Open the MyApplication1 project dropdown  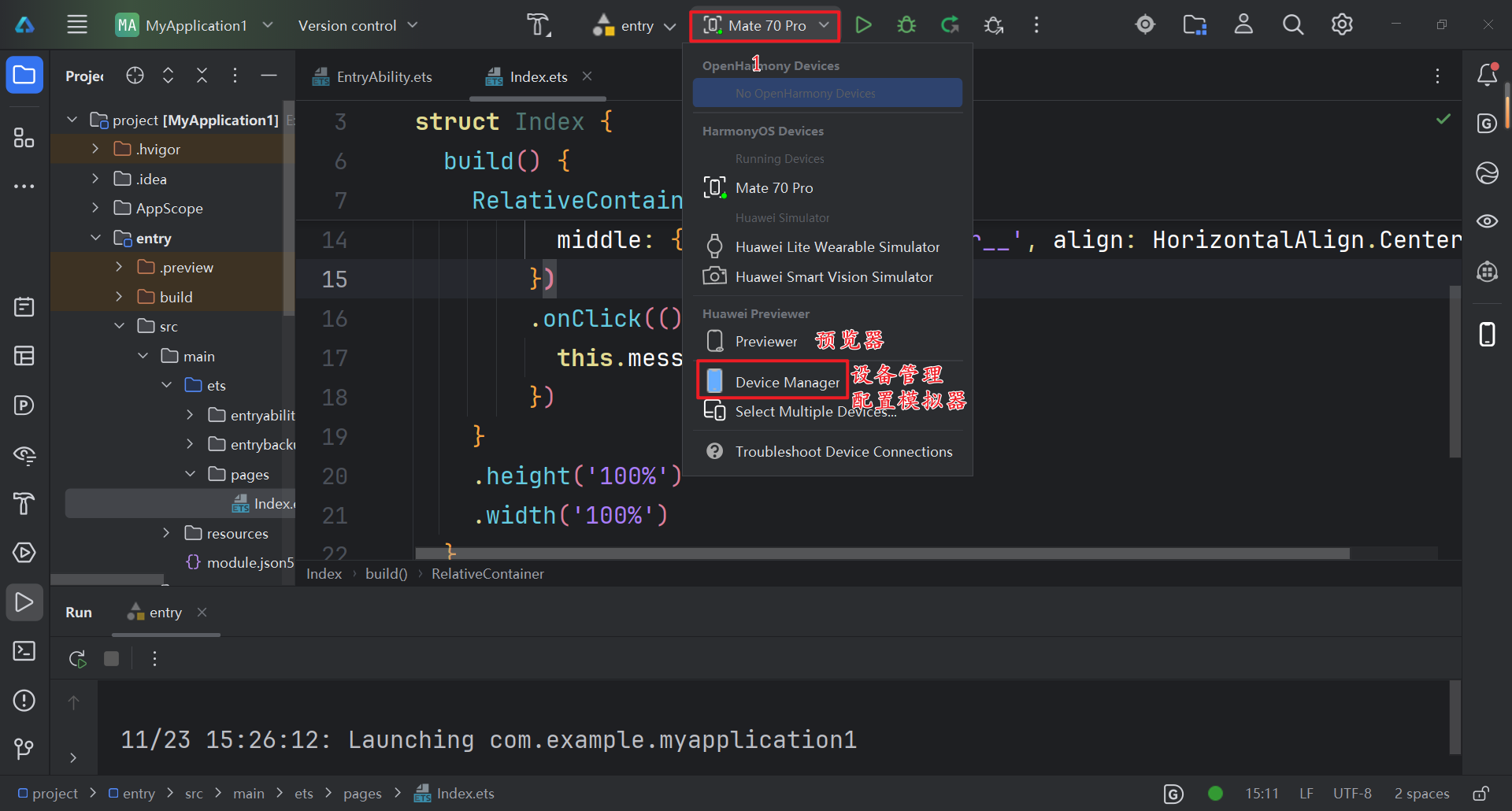coord(194,25)
